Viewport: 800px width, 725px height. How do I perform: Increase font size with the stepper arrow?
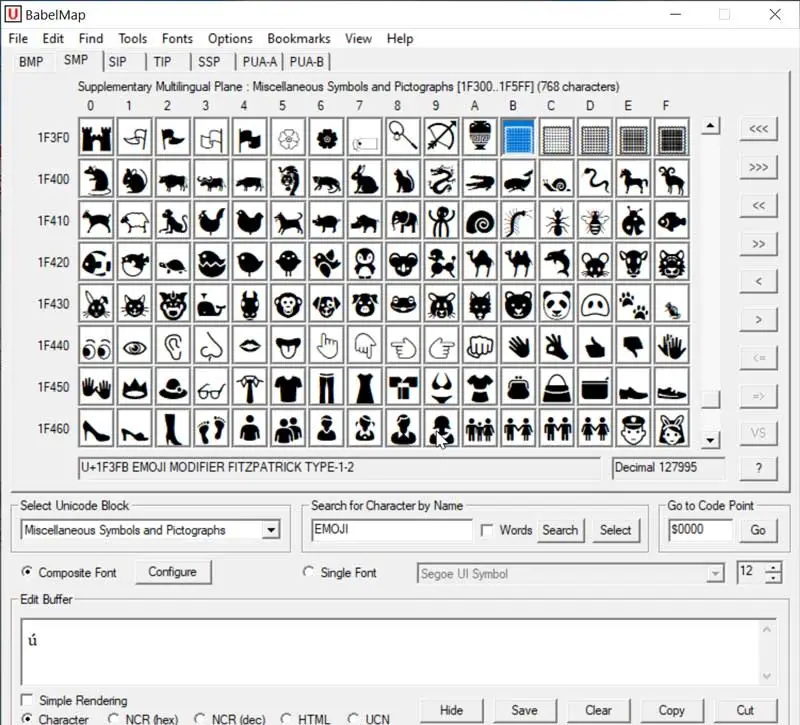click(x=772, y=567)
